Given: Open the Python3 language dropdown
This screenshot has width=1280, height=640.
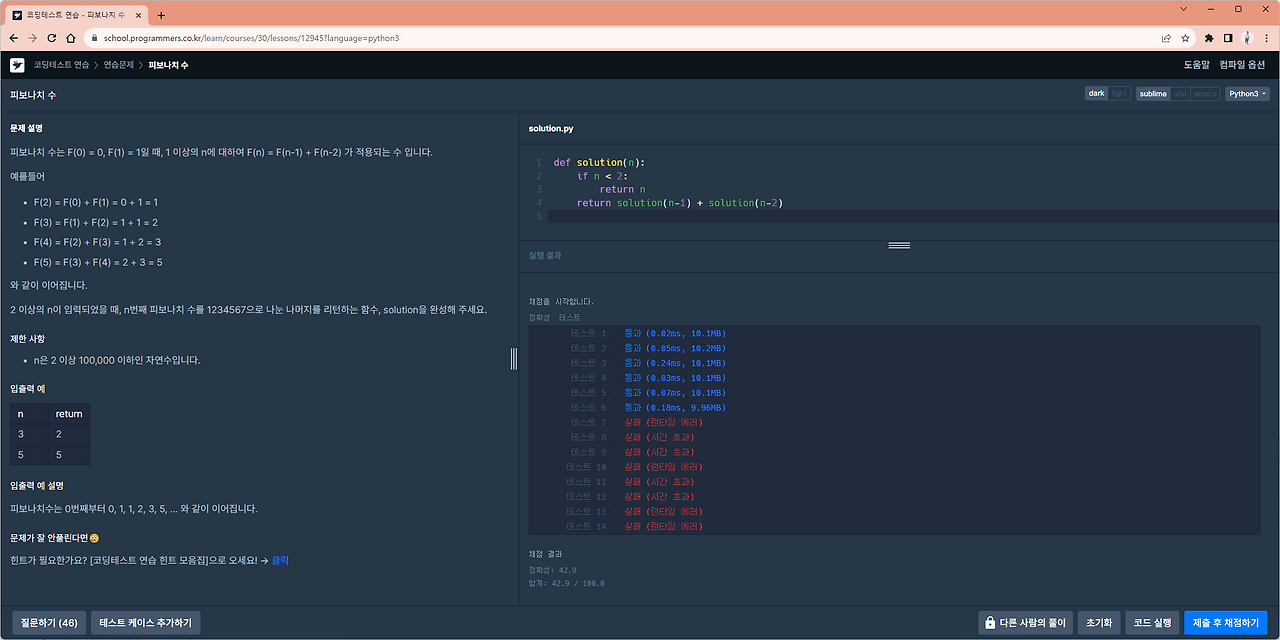Looking at the screenshot, I should tap(1247, 94).
